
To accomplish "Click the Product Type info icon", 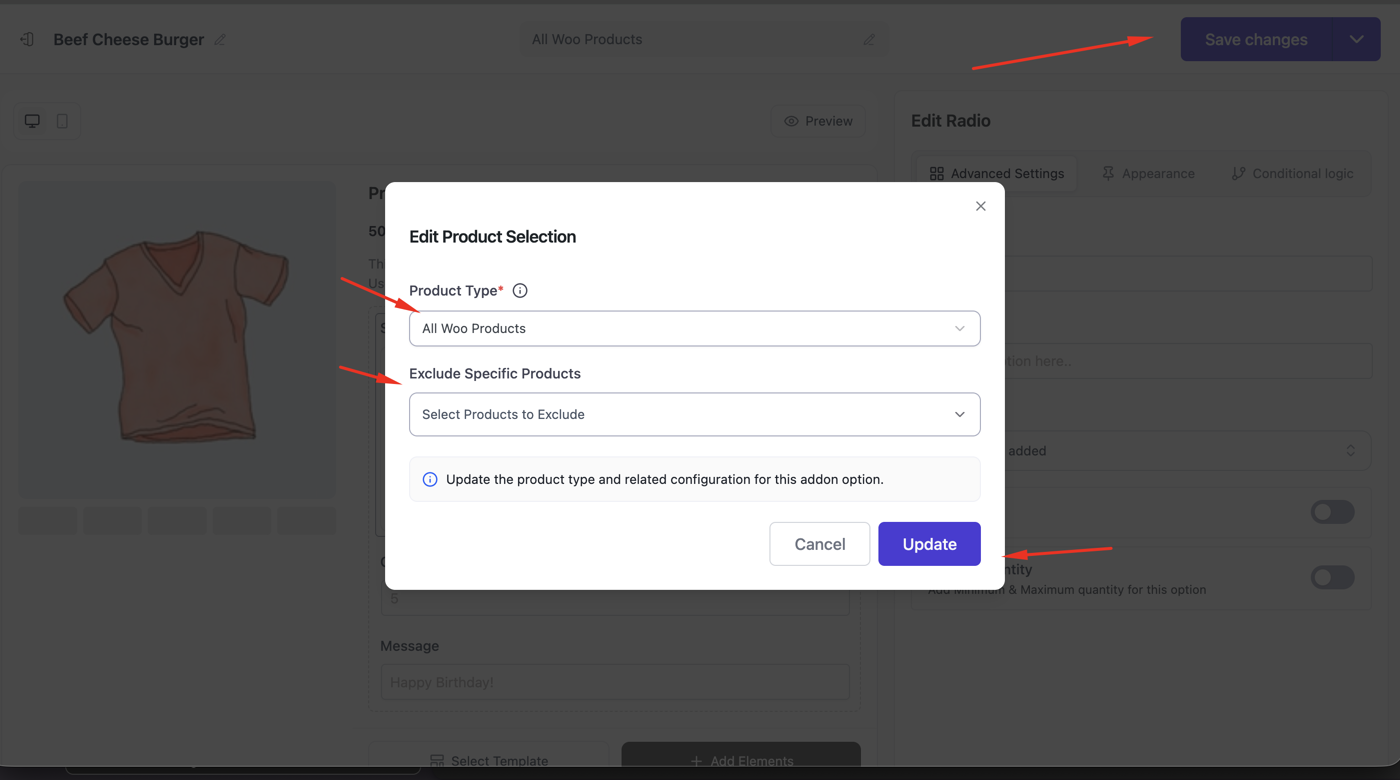I will coord(520,291).
